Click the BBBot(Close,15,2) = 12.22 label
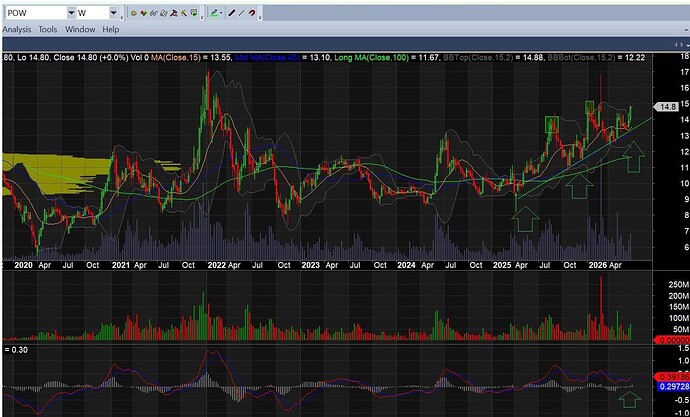Image resolution: width=690 pixels, height=417 pixels. click(598, 58)
